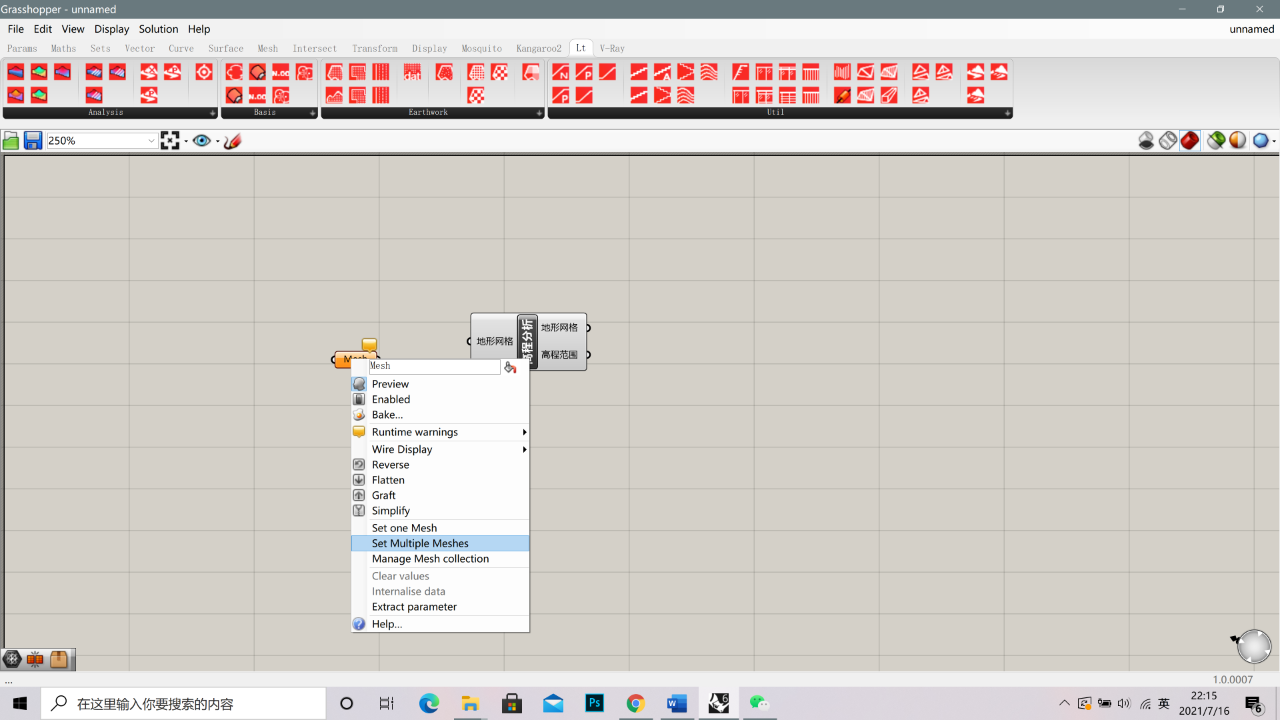Select the wireframe preview mode icon
1280x720 pixels.
pos(1168,141)
